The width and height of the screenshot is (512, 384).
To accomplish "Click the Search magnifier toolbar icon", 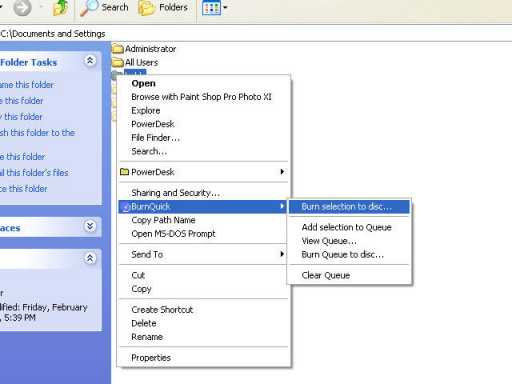I will point(88,7).
